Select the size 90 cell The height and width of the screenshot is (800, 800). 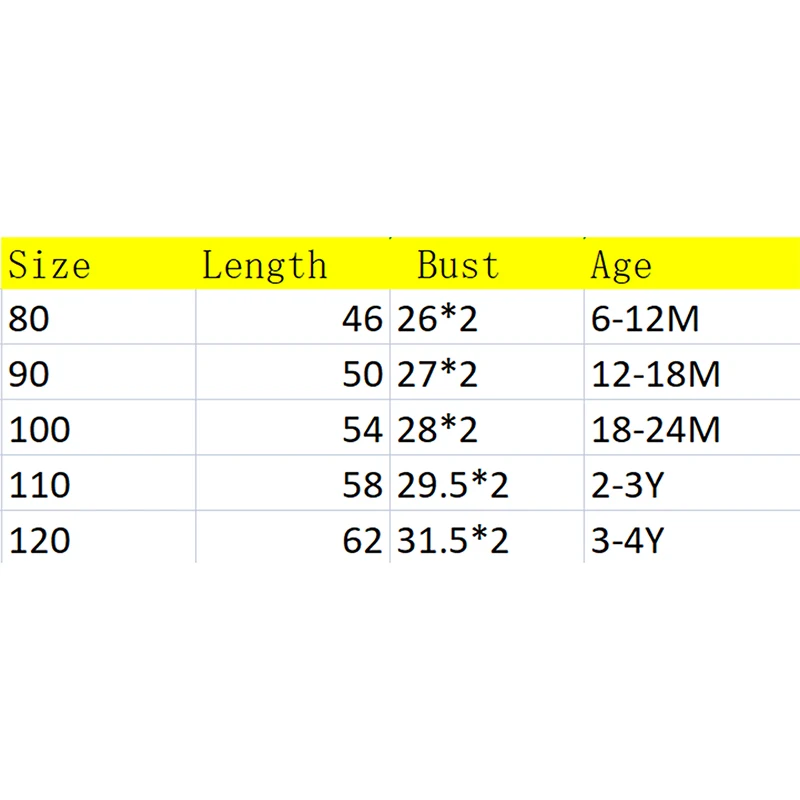point(30,374)
